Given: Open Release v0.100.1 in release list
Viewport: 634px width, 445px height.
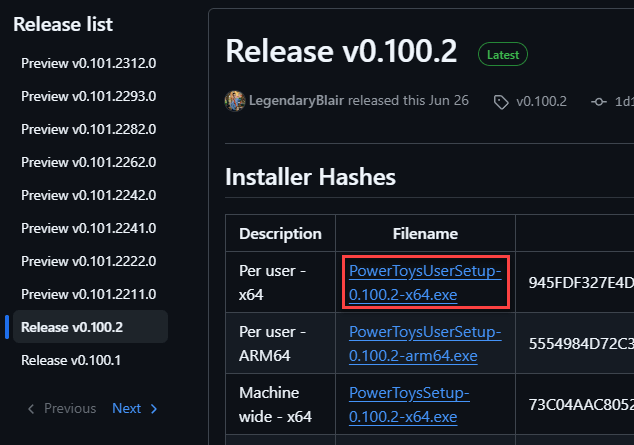Looking at the screenshot, I should click(71, 360).
